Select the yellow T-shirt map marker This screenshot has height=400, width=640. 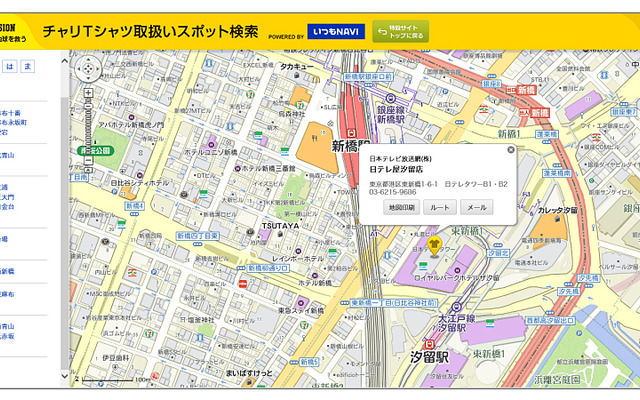tap(434, 246)
